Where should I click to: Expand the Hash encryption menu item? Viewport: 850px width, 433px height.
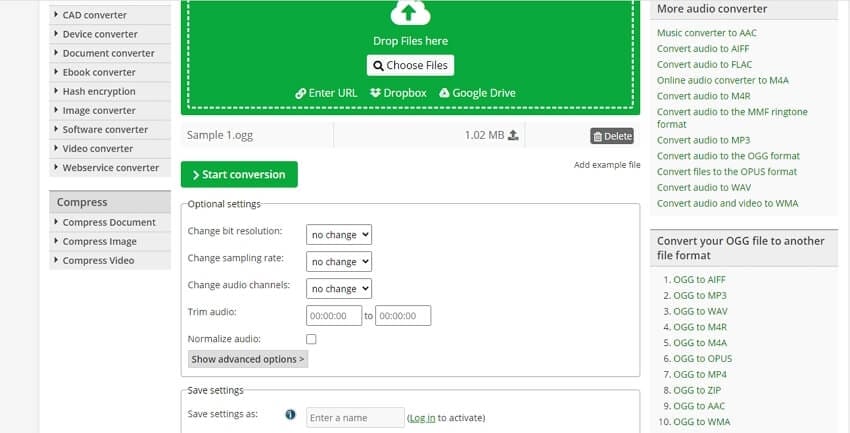tap(110, 92)
